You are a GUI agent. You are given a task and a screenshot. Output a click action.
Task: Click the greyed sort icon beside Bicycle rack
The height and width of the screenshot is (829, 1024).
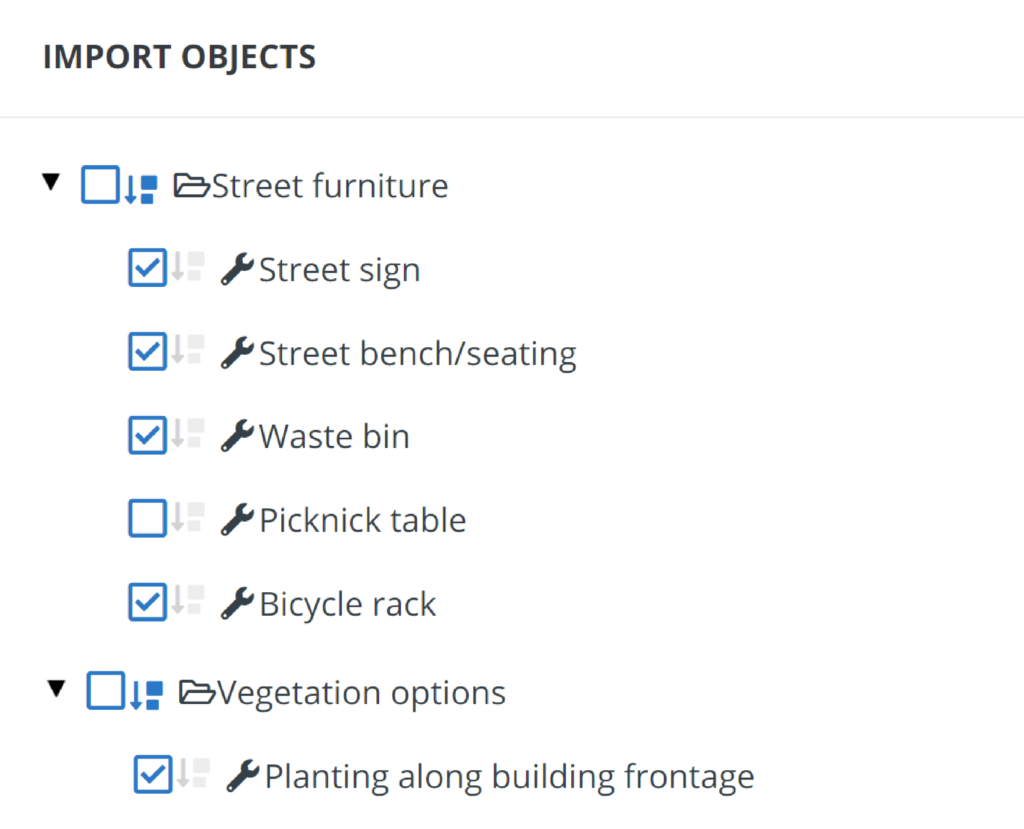(188, 600)
